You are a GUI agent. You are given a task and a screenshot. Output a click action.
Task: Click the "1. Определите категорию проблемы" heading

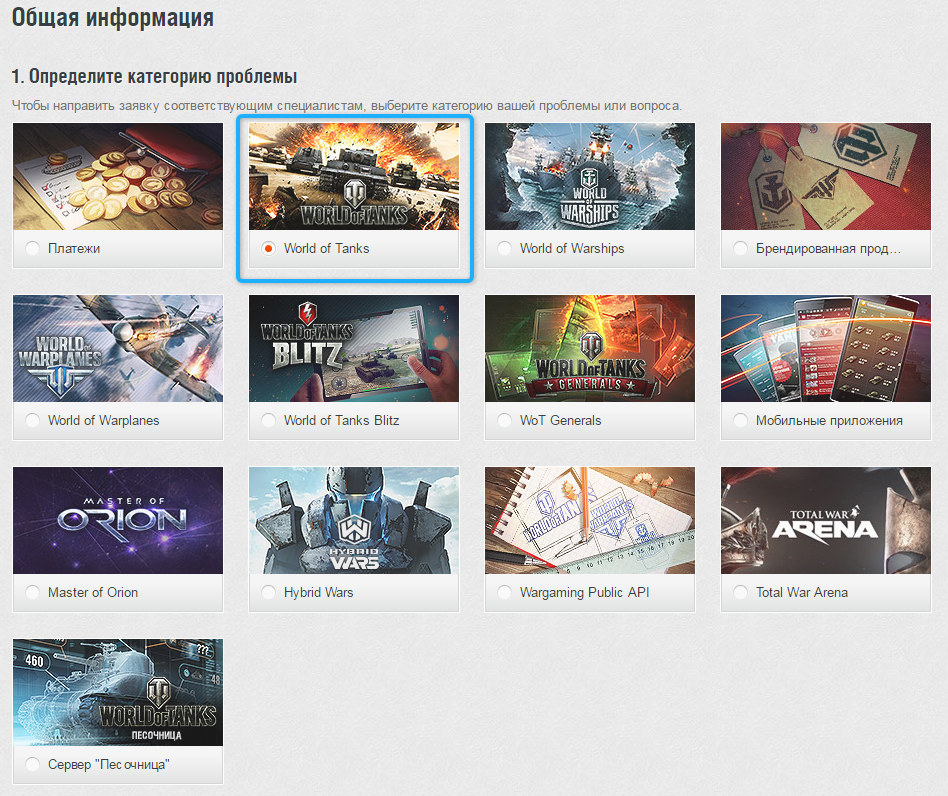tap(154, 77)
